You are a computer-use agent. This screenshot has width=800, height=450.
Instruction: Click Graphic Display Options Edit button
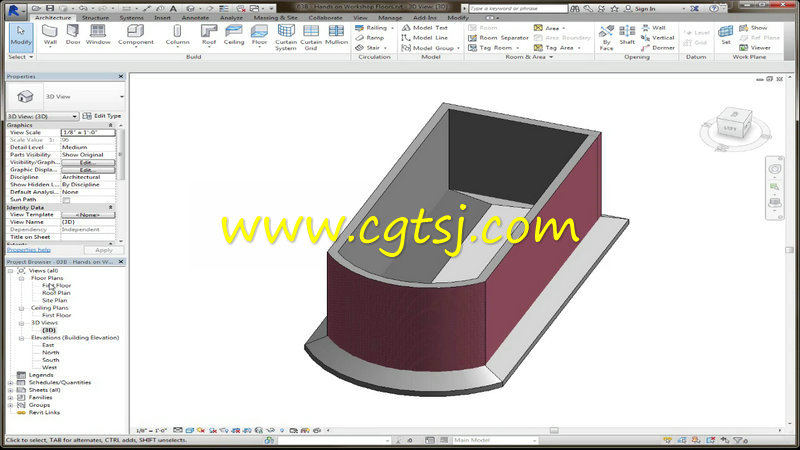coord(88,170)
